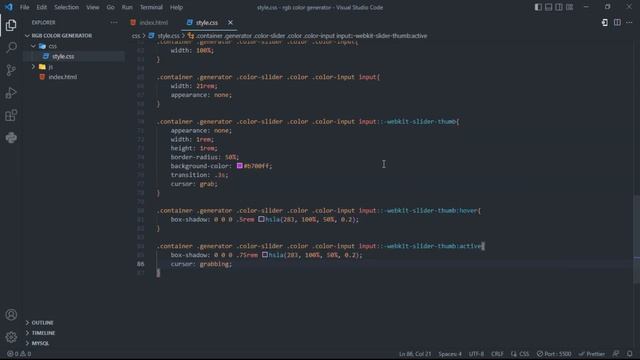Click the Prettier status bar item

591,354
